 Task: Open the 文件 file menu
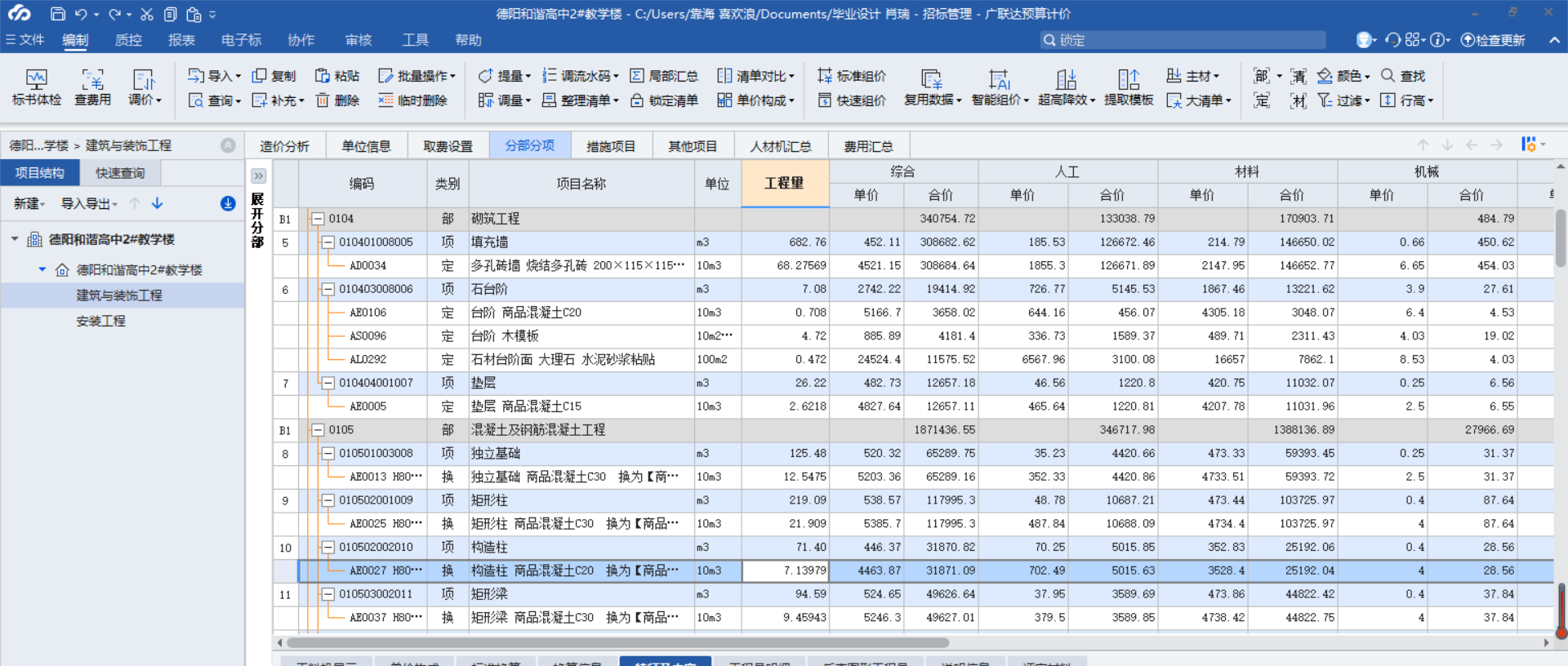24,40
